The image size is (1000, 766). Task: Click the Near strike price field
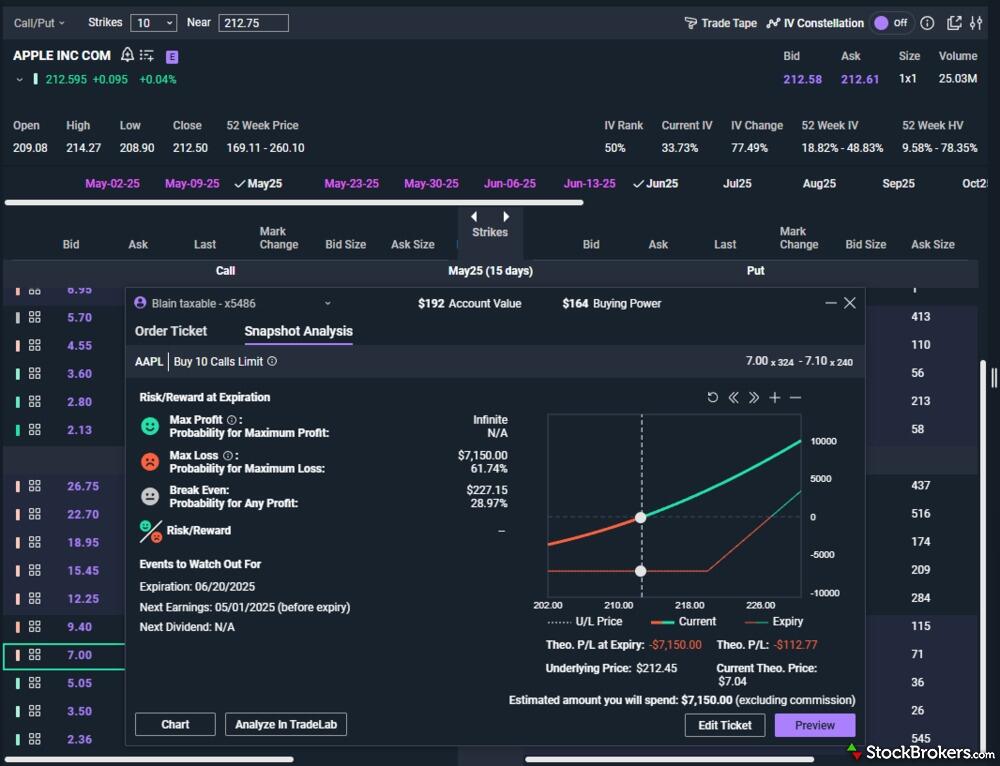pos(253,23)
